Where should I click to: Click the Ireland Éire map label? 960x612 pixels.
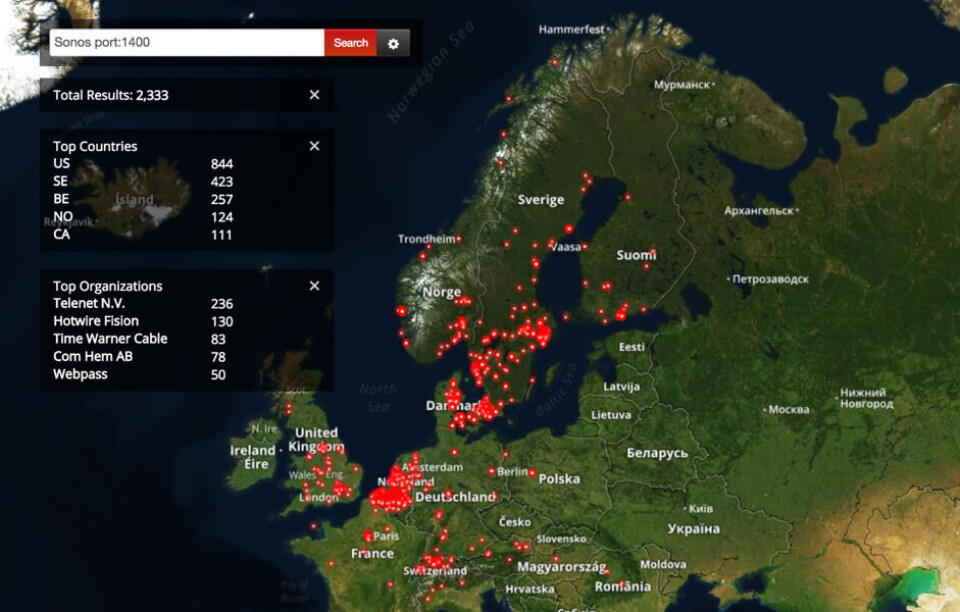coord(253,457)
